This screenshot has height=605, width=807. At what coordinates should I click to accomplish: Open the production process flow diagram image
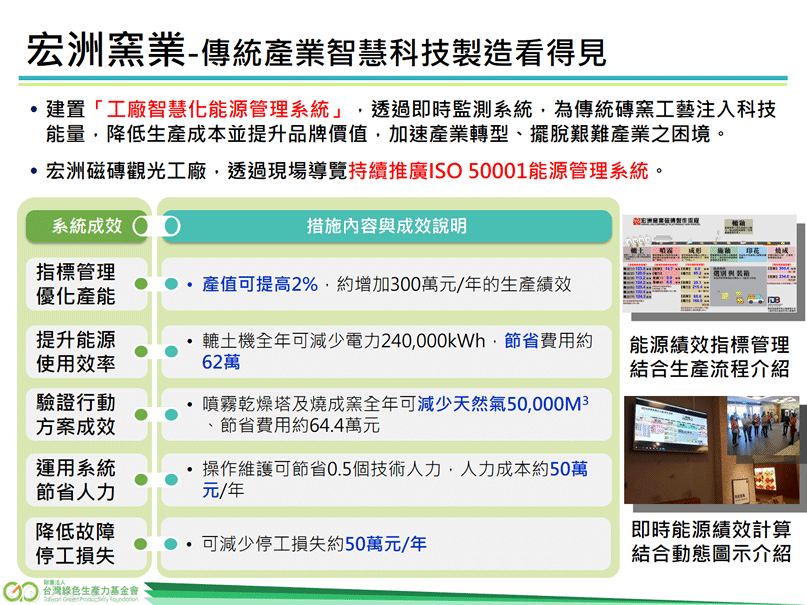[710, 264]
